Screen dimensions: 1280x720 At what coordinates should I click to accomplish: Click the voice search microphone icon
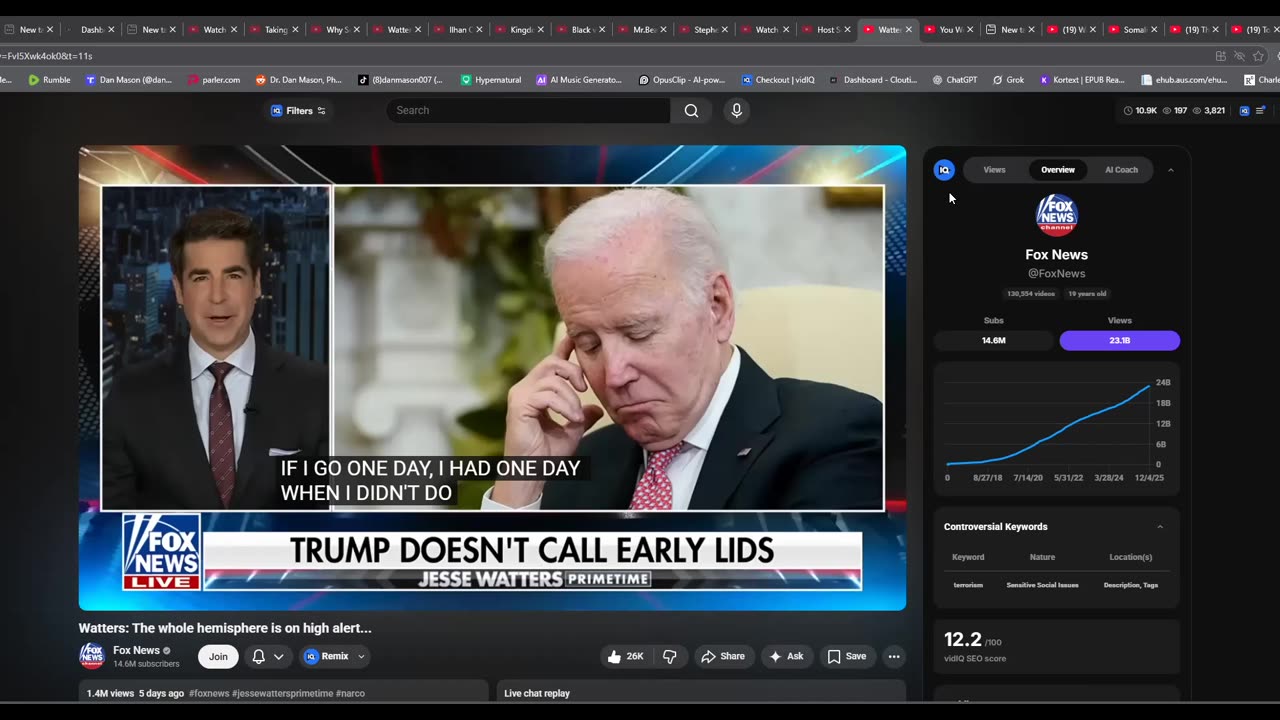click(737, 110)
